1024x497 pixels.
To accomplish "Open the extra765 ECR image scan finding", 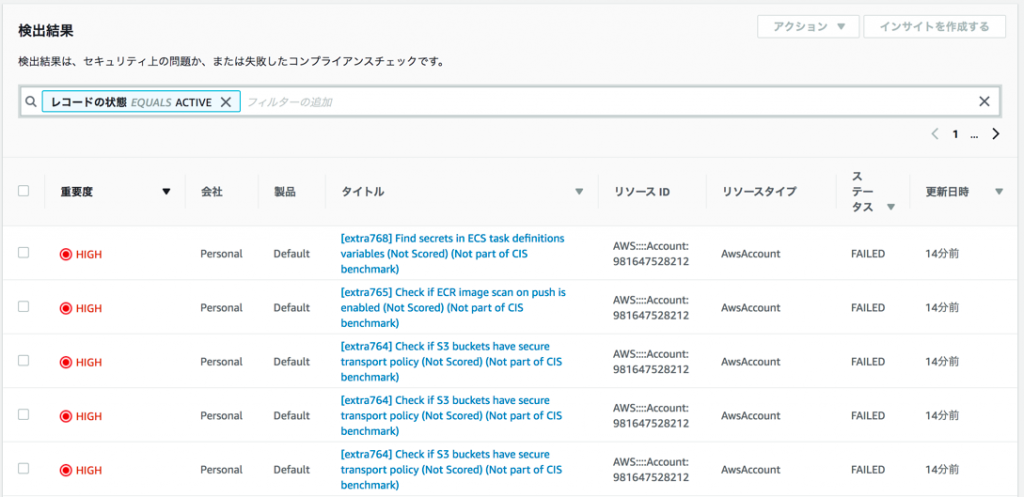I will [453, 308].
